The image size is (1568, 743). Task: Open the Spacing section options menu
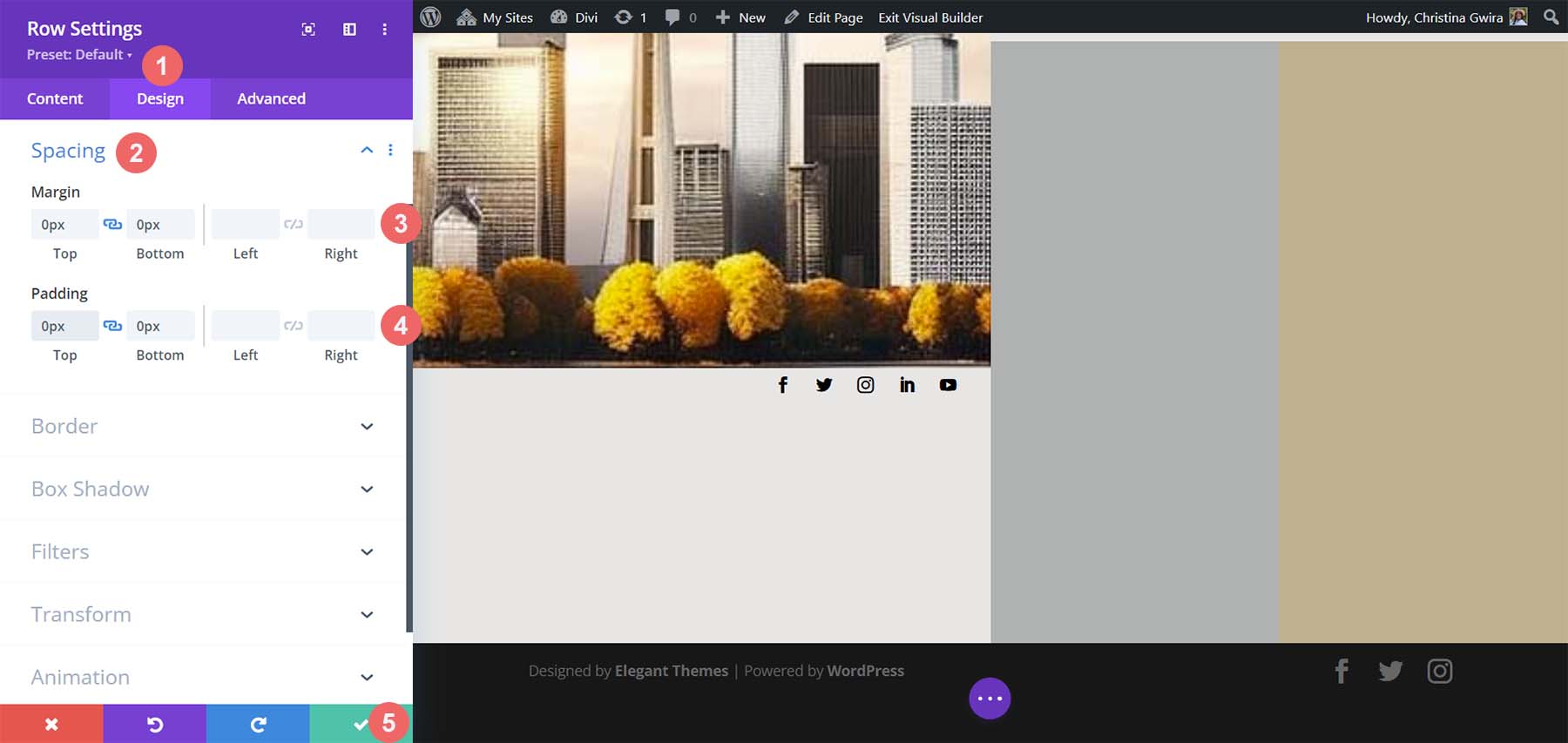point(390,150)
